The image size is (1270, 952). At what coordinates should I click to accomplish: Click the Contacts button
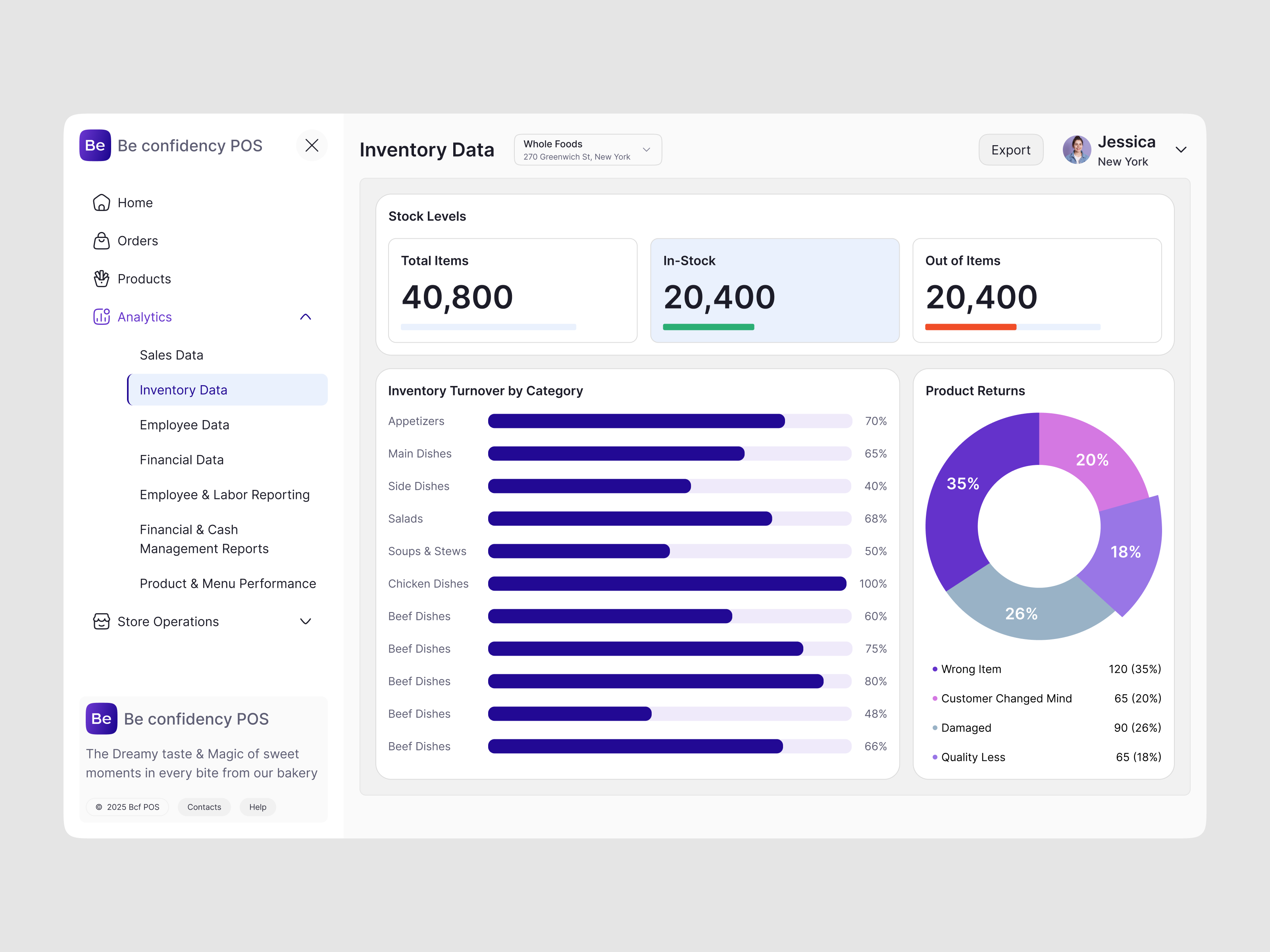204,806
